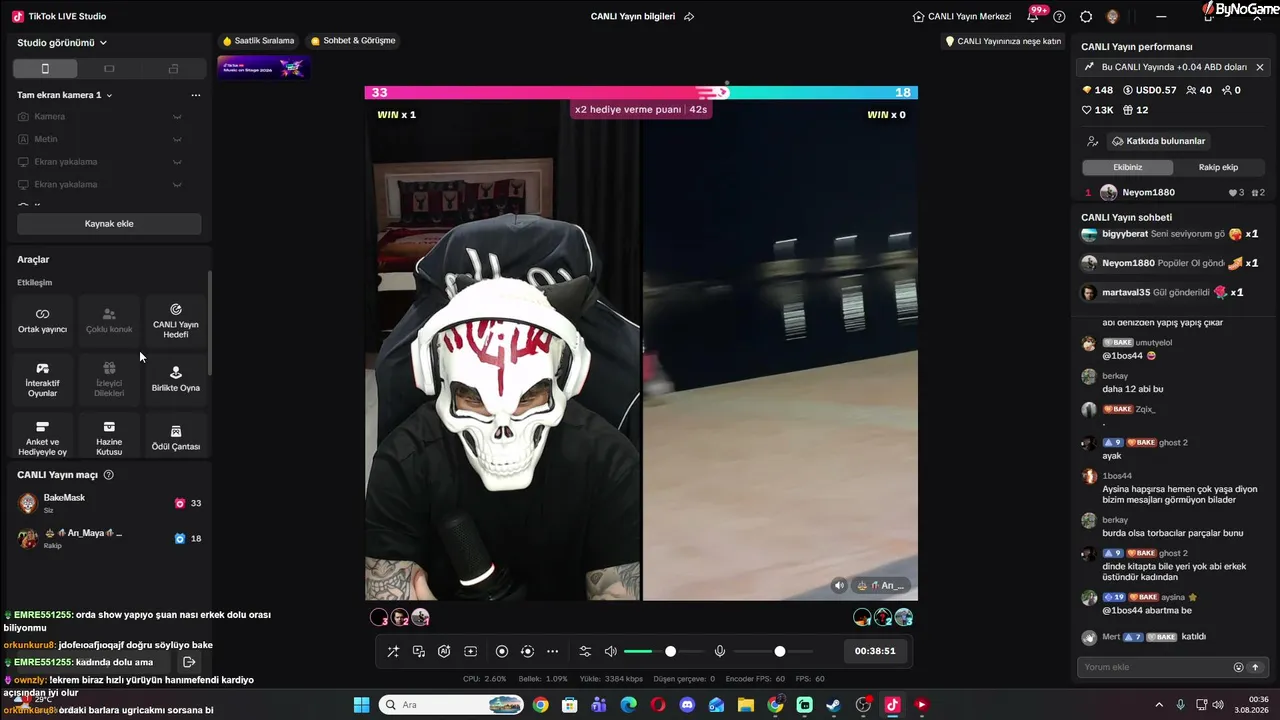This screenshot has width=1280, height=720.
Task: Open the Saatlik Sıralama tab
Action: click(259, 41)
